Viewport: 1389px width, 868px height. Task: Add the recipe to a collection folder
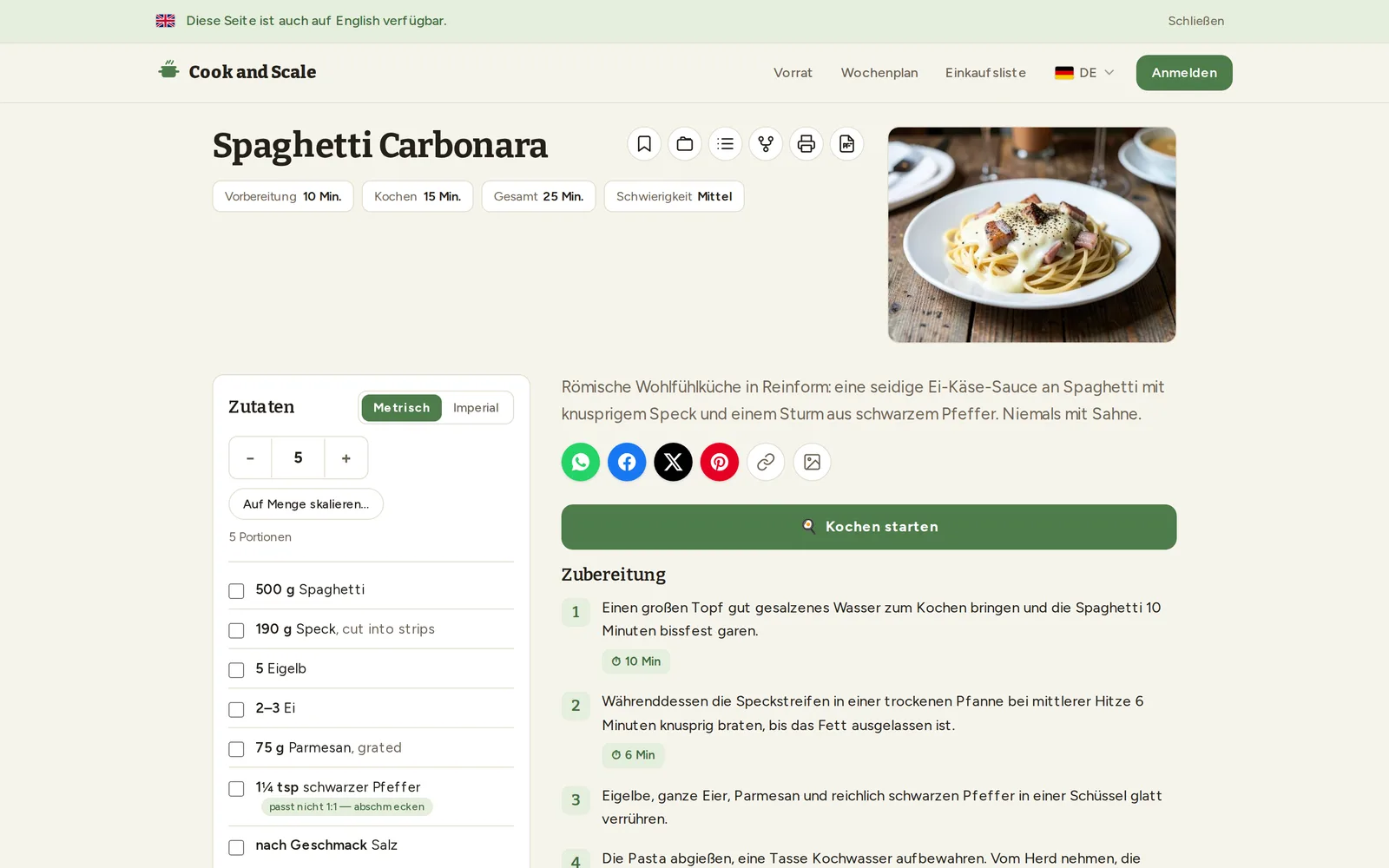[x=685, y=144]
